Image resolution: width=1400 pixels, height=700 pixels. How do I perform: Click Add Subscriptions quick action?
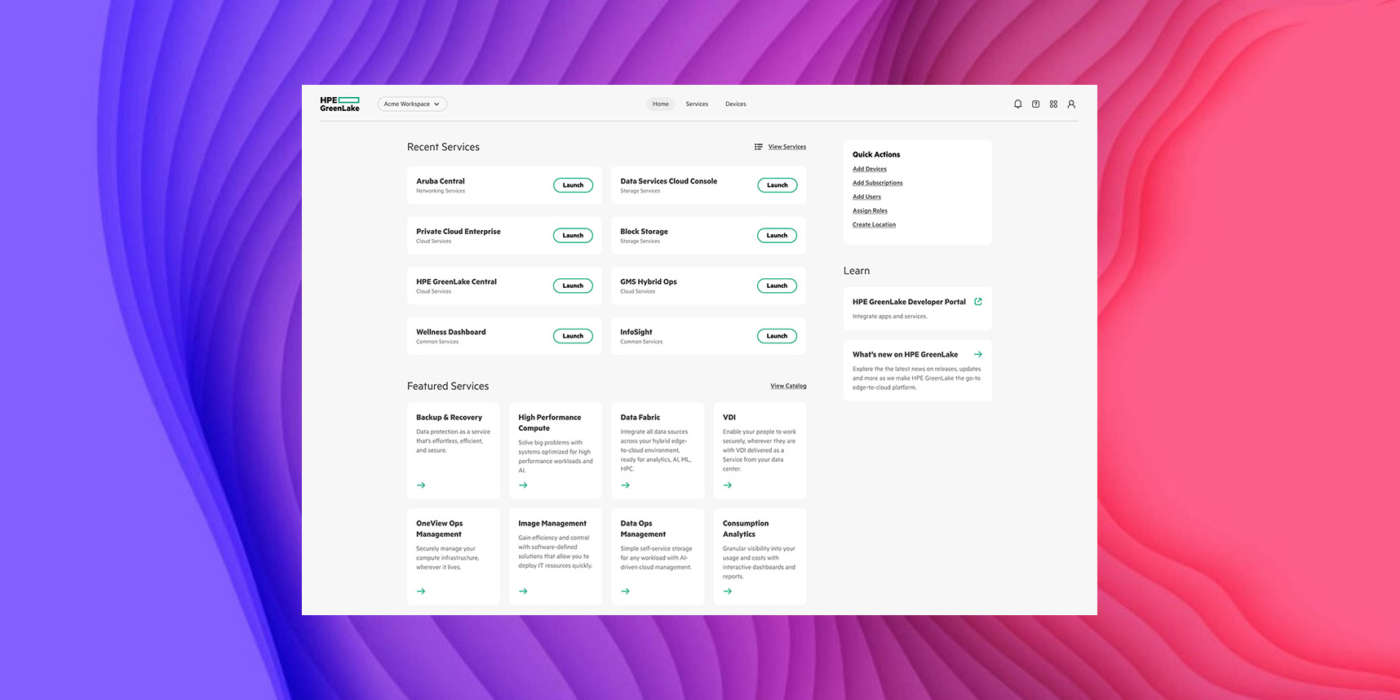(877, 183)
